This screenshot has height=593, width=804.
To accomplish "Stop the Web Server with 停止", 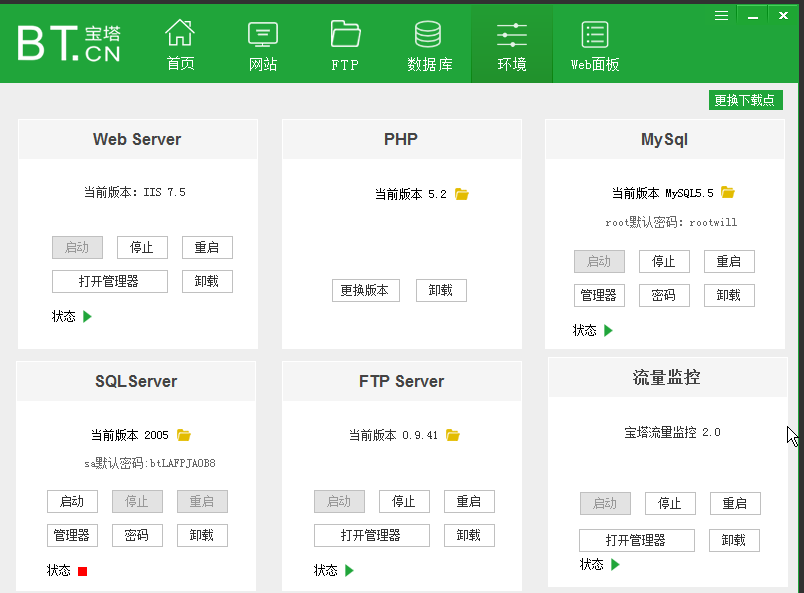I will tap(142, 247).
